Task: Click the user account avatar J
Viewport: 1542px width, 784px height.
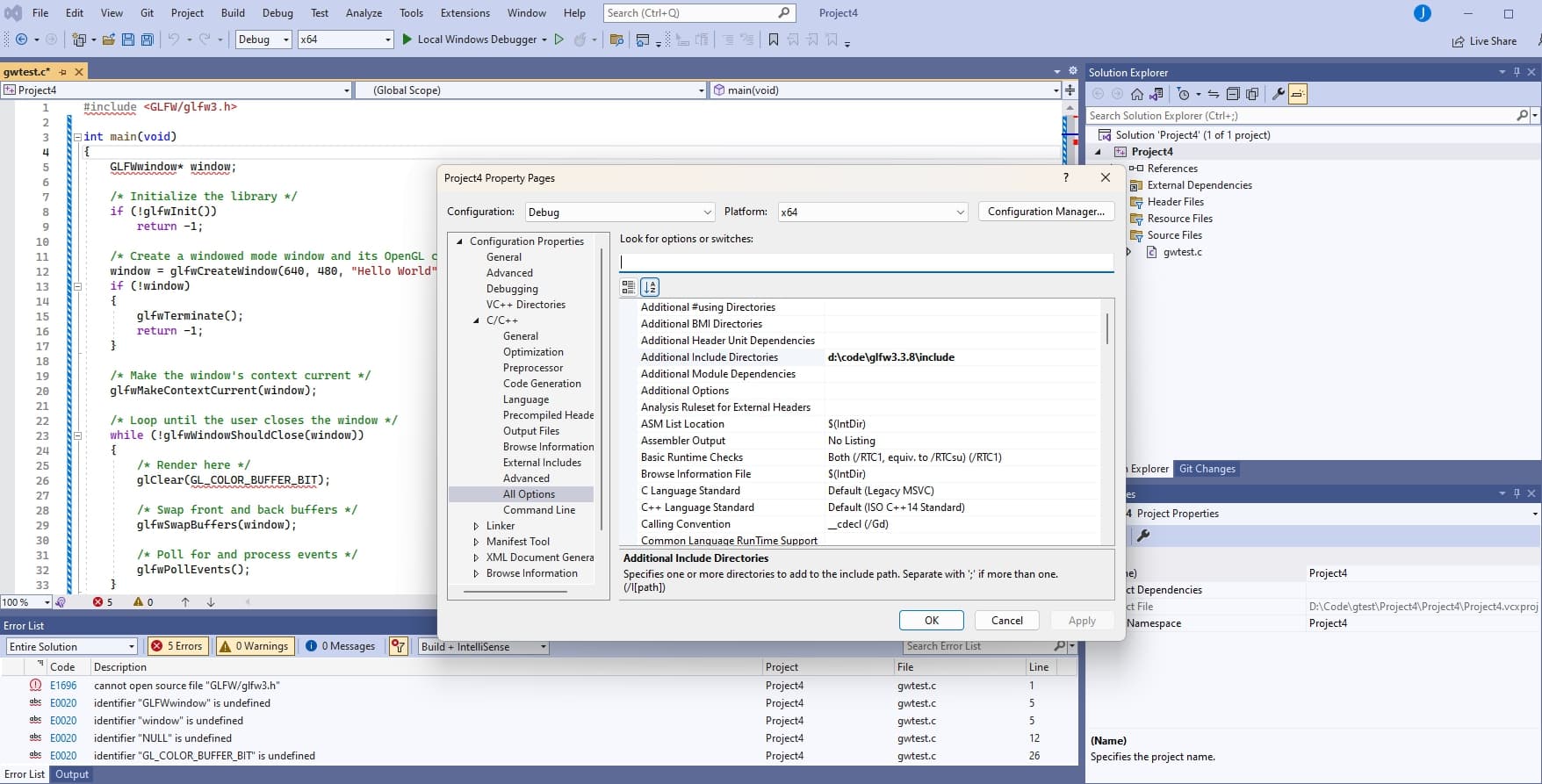Action: [x=1423, y=13]
